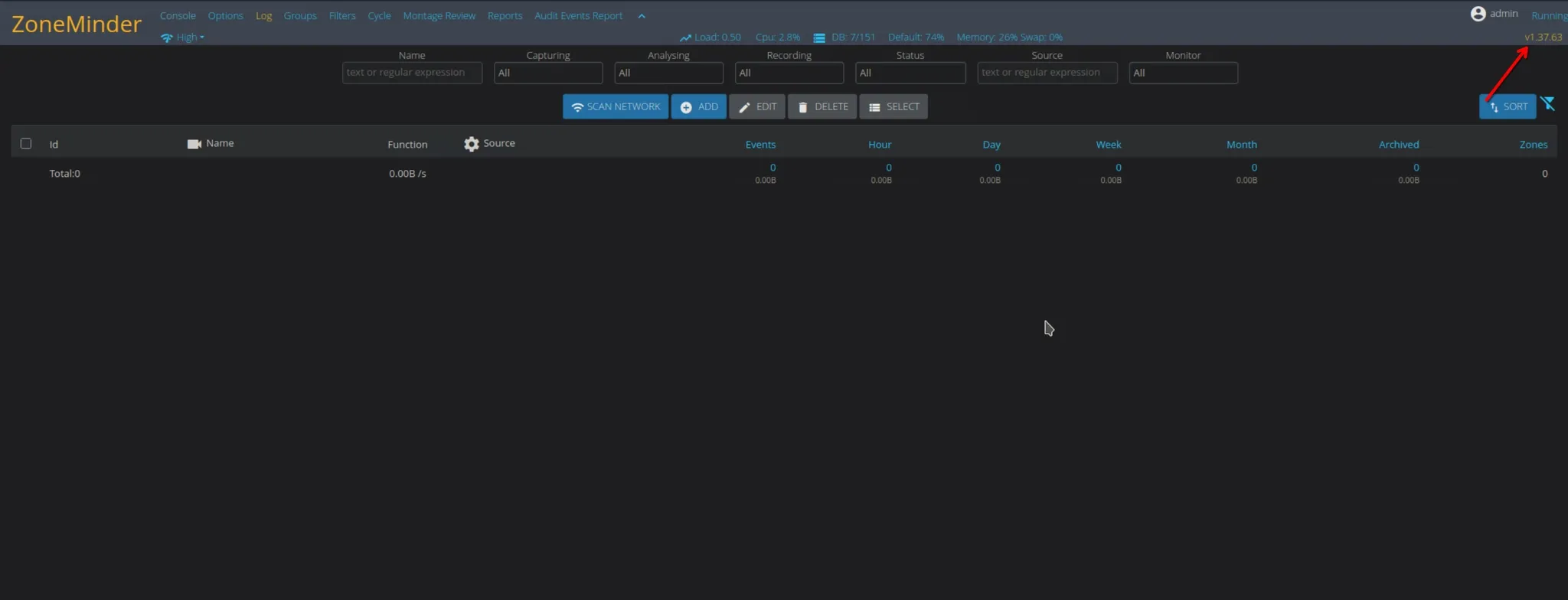Open the Reports menu

pyautogui.click(x=505, y=15)
